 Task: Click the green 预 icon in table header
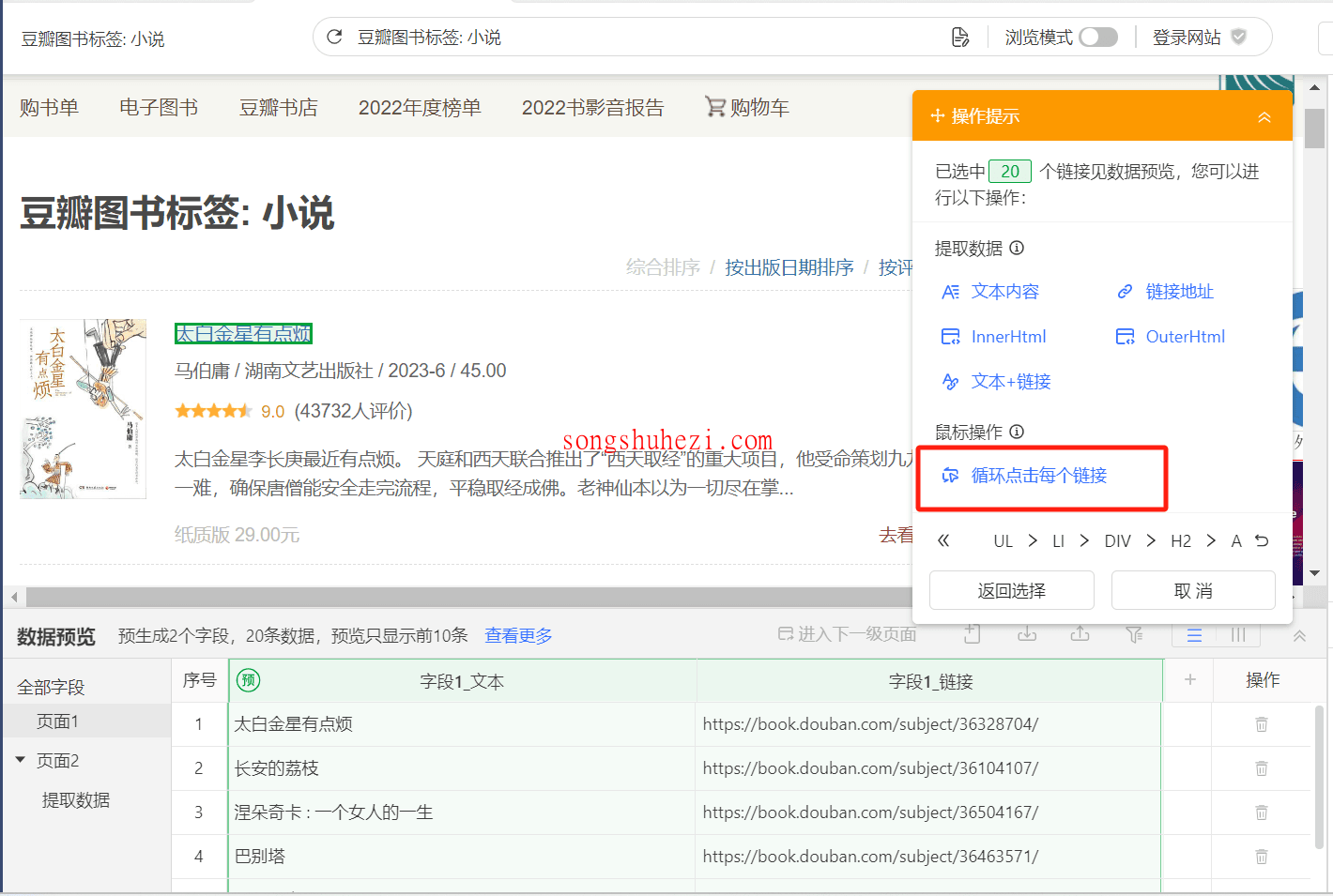(x=249, y=680)
